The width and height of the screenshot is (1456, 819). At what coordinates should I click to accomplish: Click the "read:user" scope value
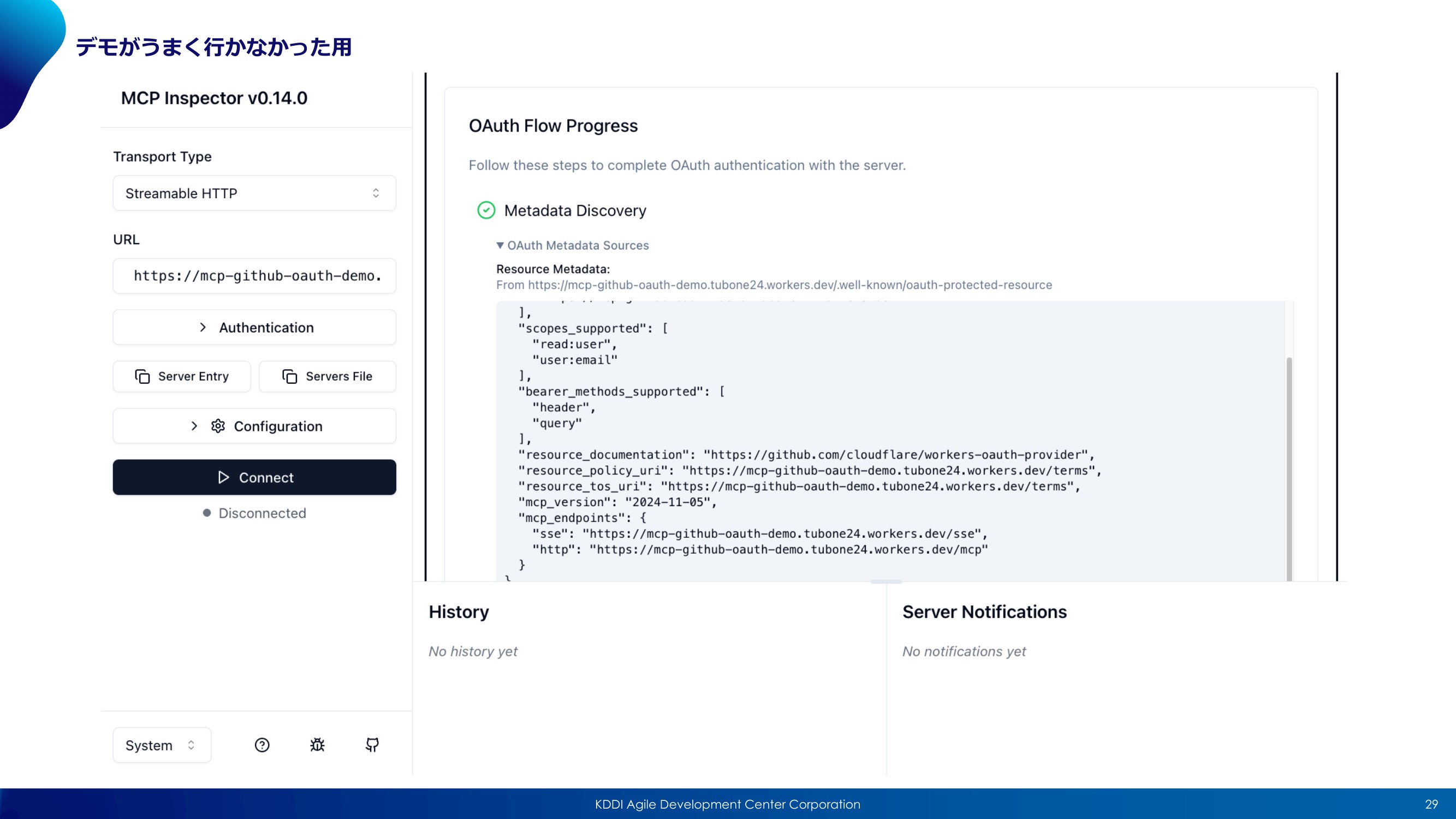(574, 344)
